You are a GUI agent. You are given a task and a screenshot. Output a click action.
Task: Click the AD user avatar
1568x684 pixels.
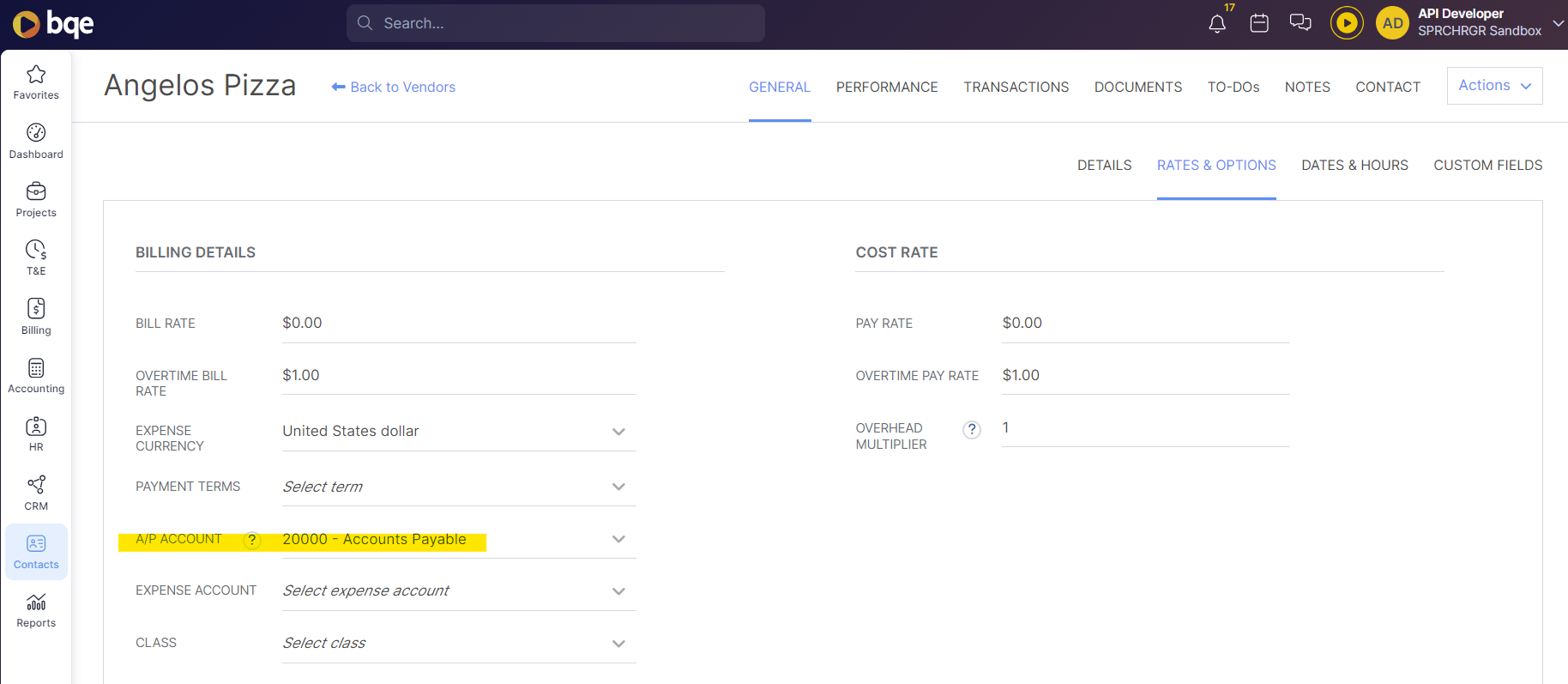click(x=1393, y=23)
